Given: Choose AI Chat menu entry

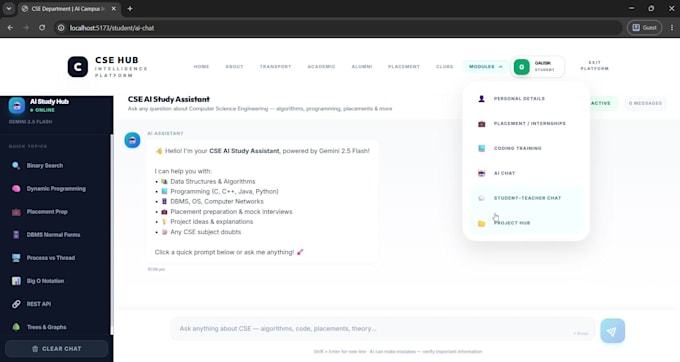Looking at the screenshot, I should pyautogui.click(x=526, y=173).
